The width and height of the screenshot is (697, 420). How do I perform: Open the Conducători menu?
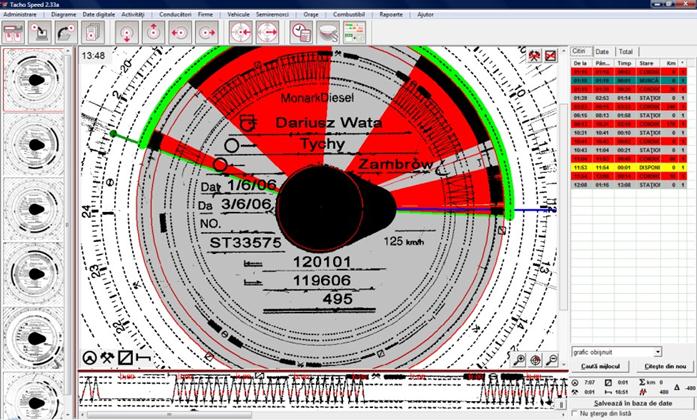[175, 14]
